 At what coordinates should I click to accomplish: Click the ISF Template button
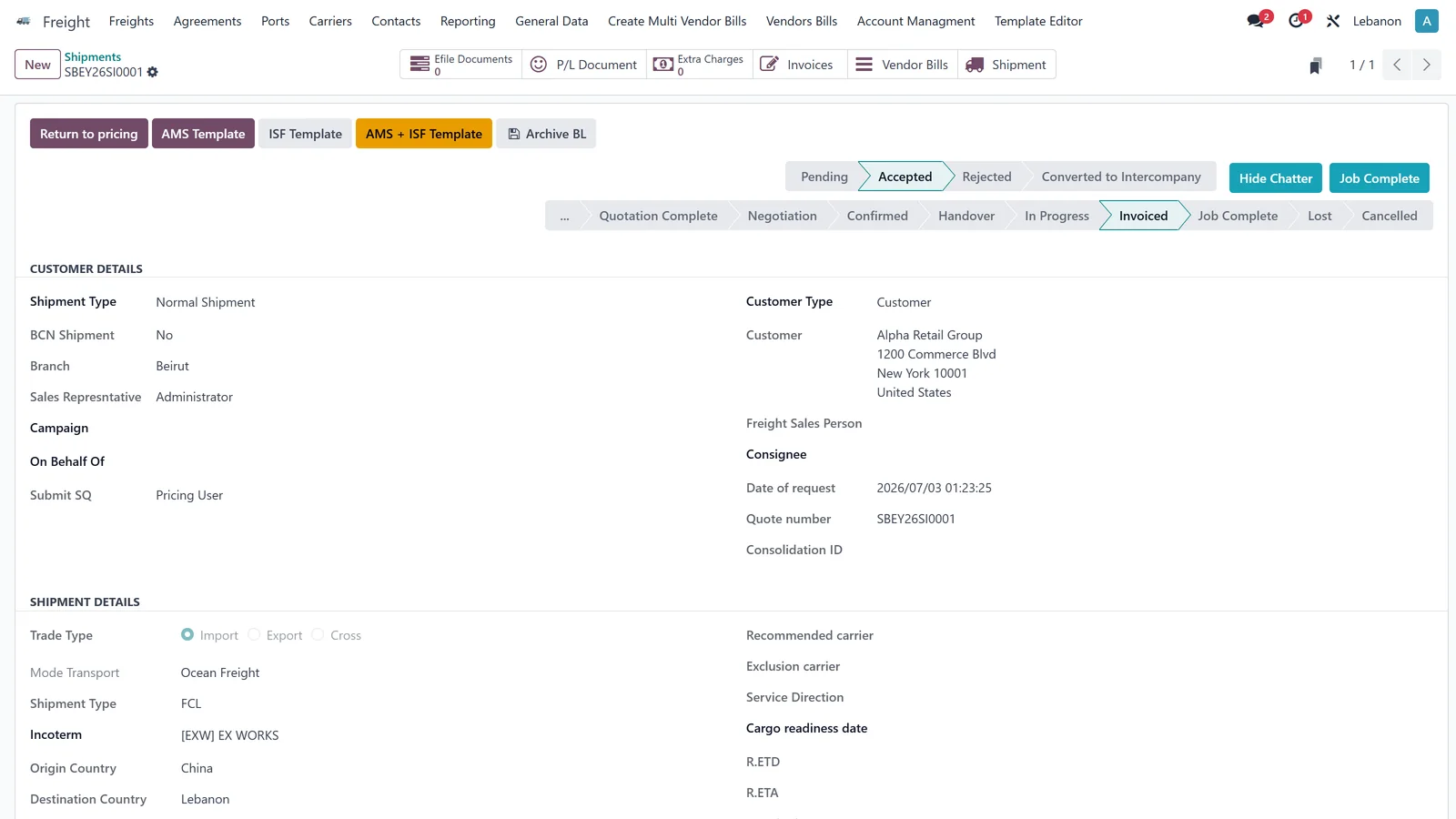pos(305,134)
